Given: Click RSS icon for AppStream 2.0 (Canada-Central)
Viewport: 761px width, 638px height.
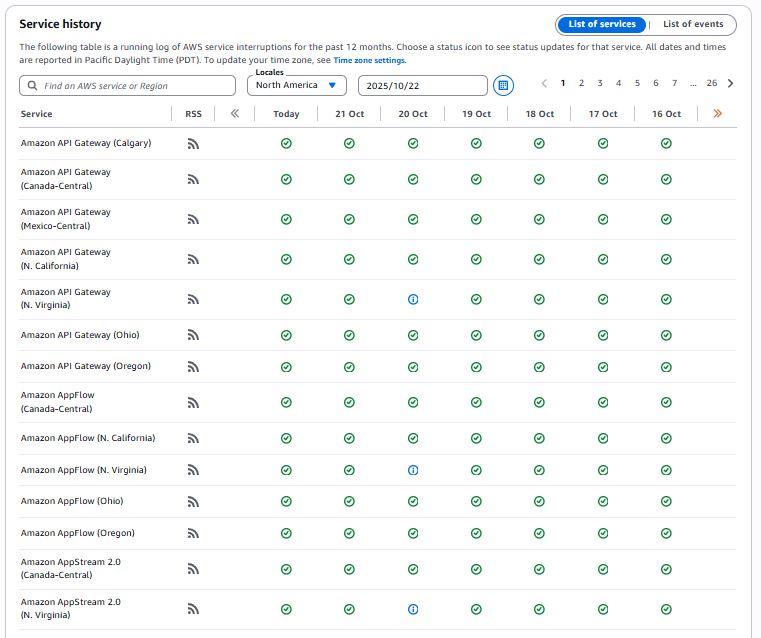Looking at the screenshot, I should [193, 569].
